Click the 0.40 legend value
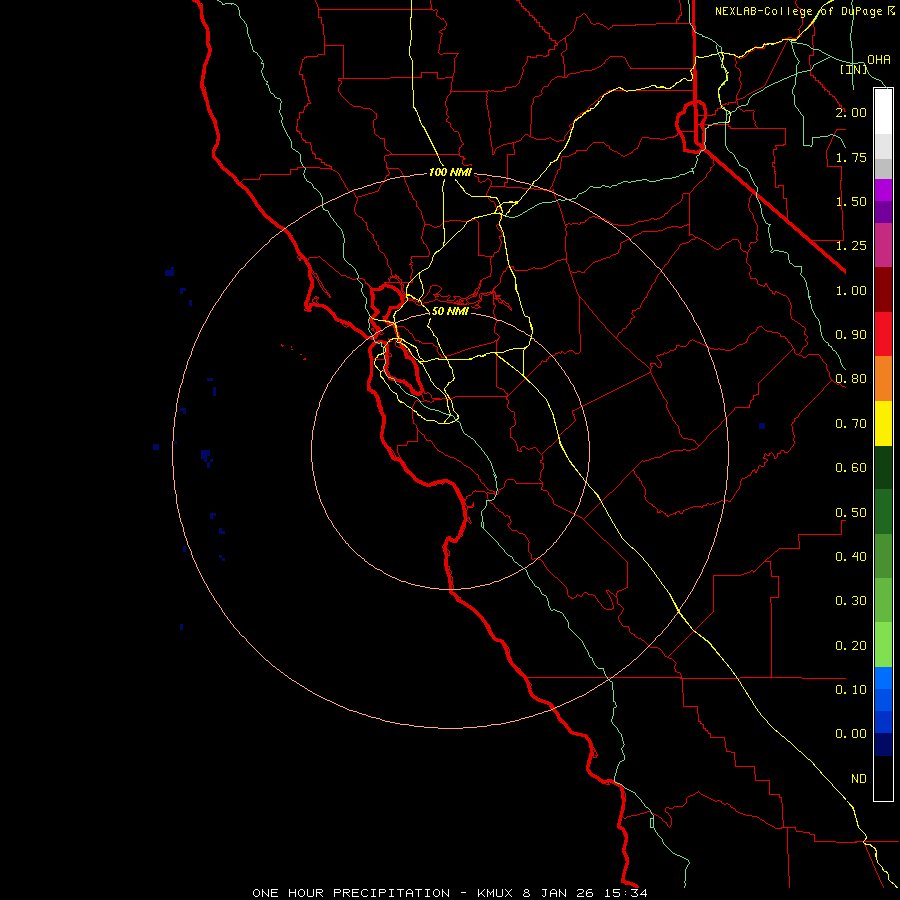The image size is (900, 900). tap(851, 556)
